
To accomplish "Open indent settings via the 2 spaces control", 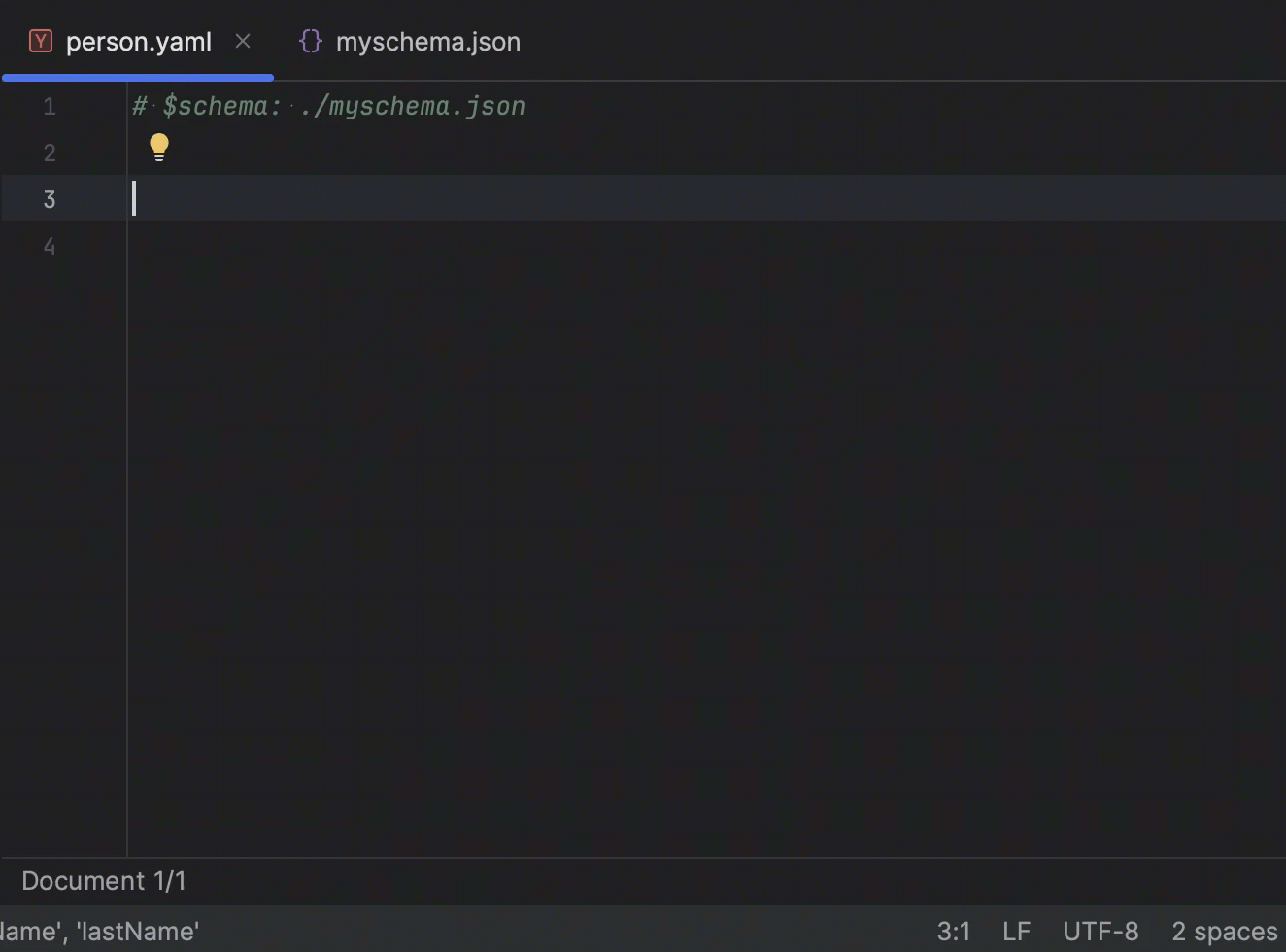I will [1224, 931].
